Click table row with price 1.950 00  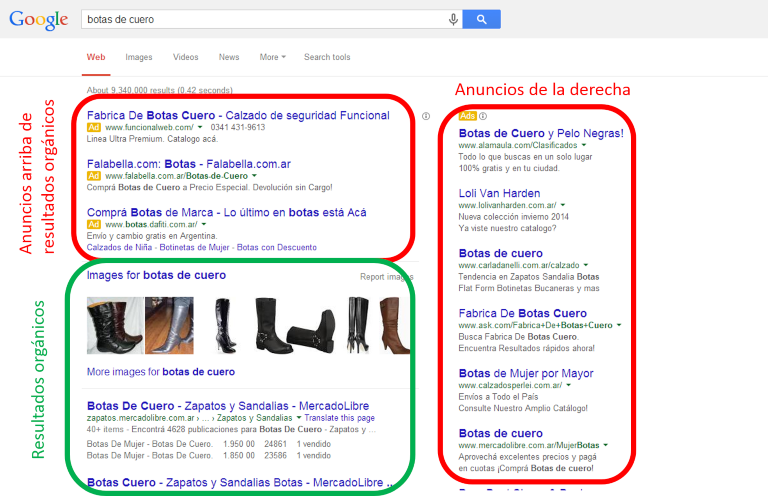tap(209, 444)
